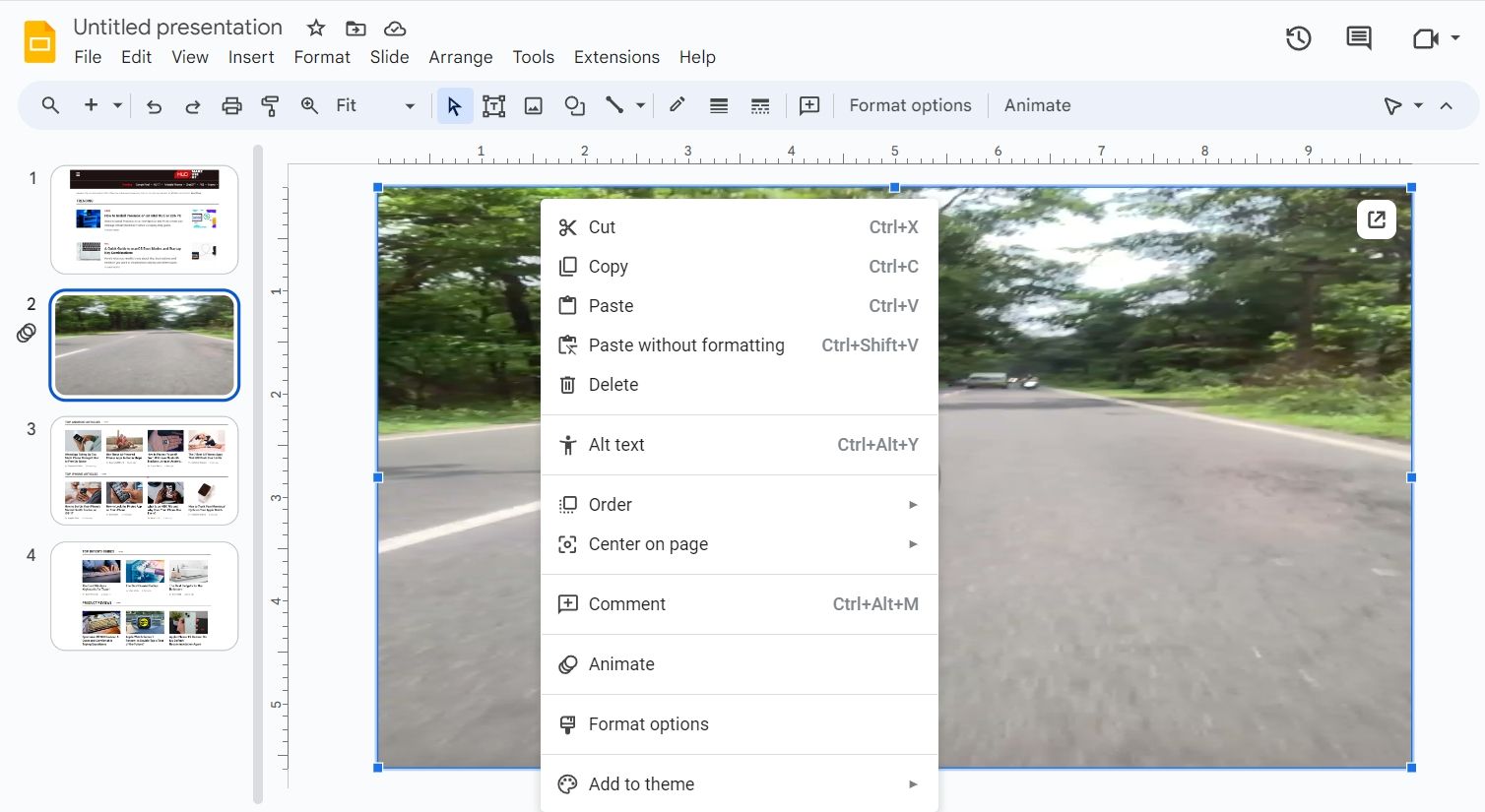Screen dimensions: 1485x812
Task: Click the Insert image icon
Action: click(533, 104)
